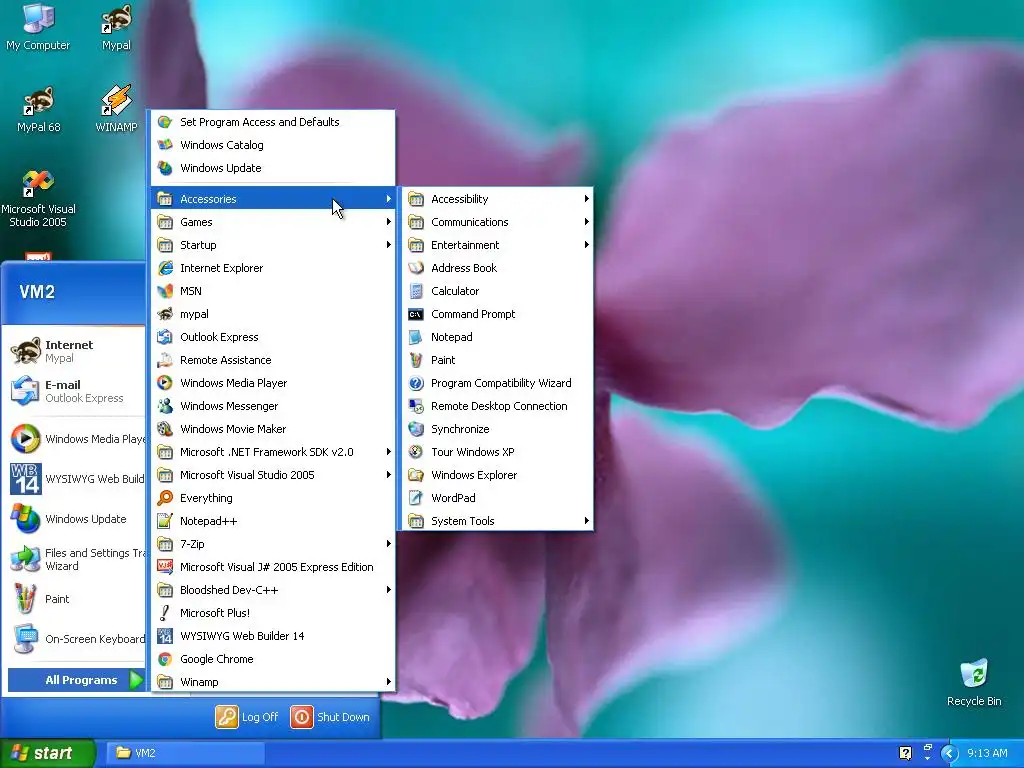
Task: Open Calculator from the Accessories menu
Action: click(497, 291)
